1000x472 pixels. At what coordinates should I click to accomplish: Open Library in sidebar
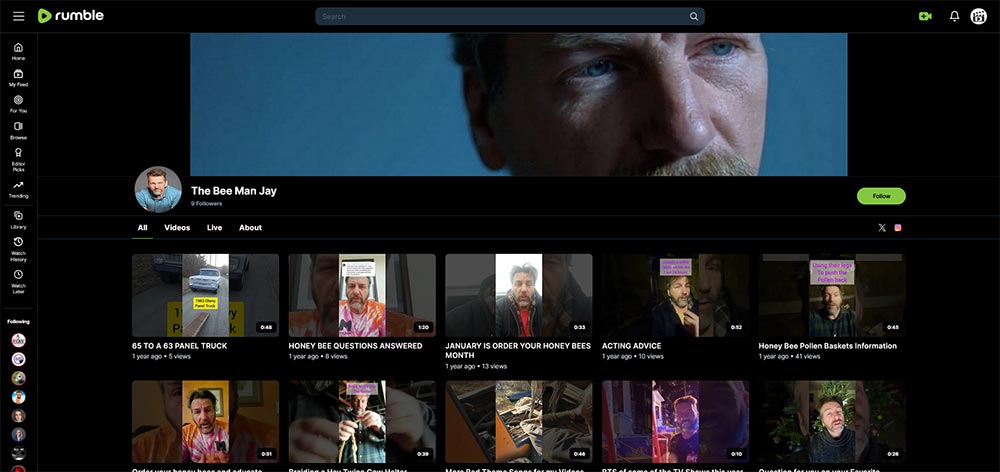pyautogui.click(x=18, y=220)
